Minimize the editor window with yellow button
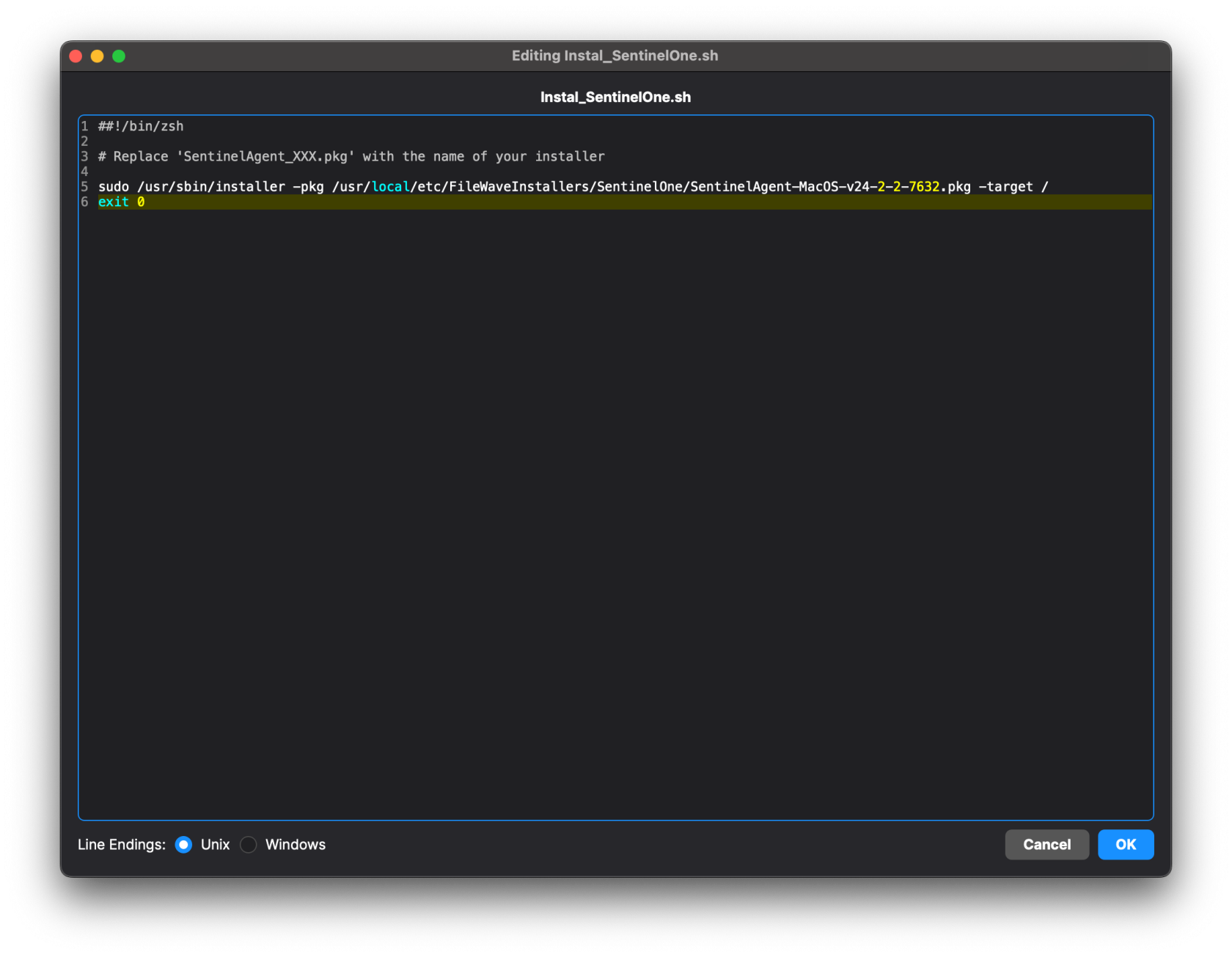 (x=97, y=56)
